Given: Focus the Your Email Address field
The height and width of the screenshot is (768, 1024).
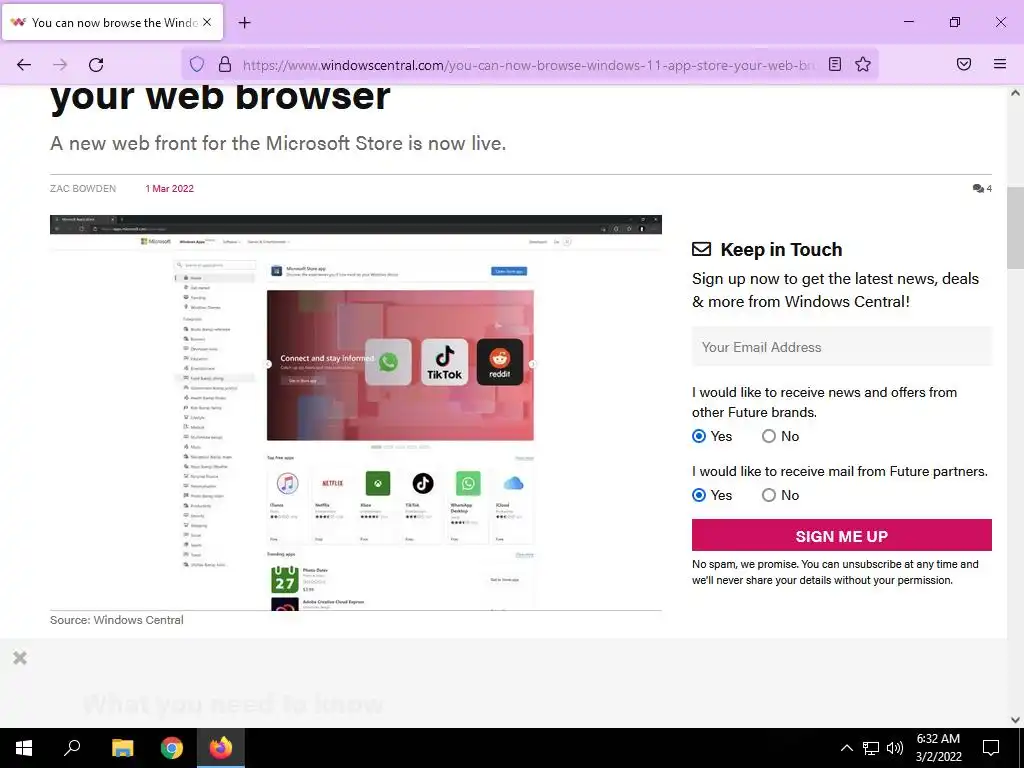Looking at the screenshot, I should point(842,347).
